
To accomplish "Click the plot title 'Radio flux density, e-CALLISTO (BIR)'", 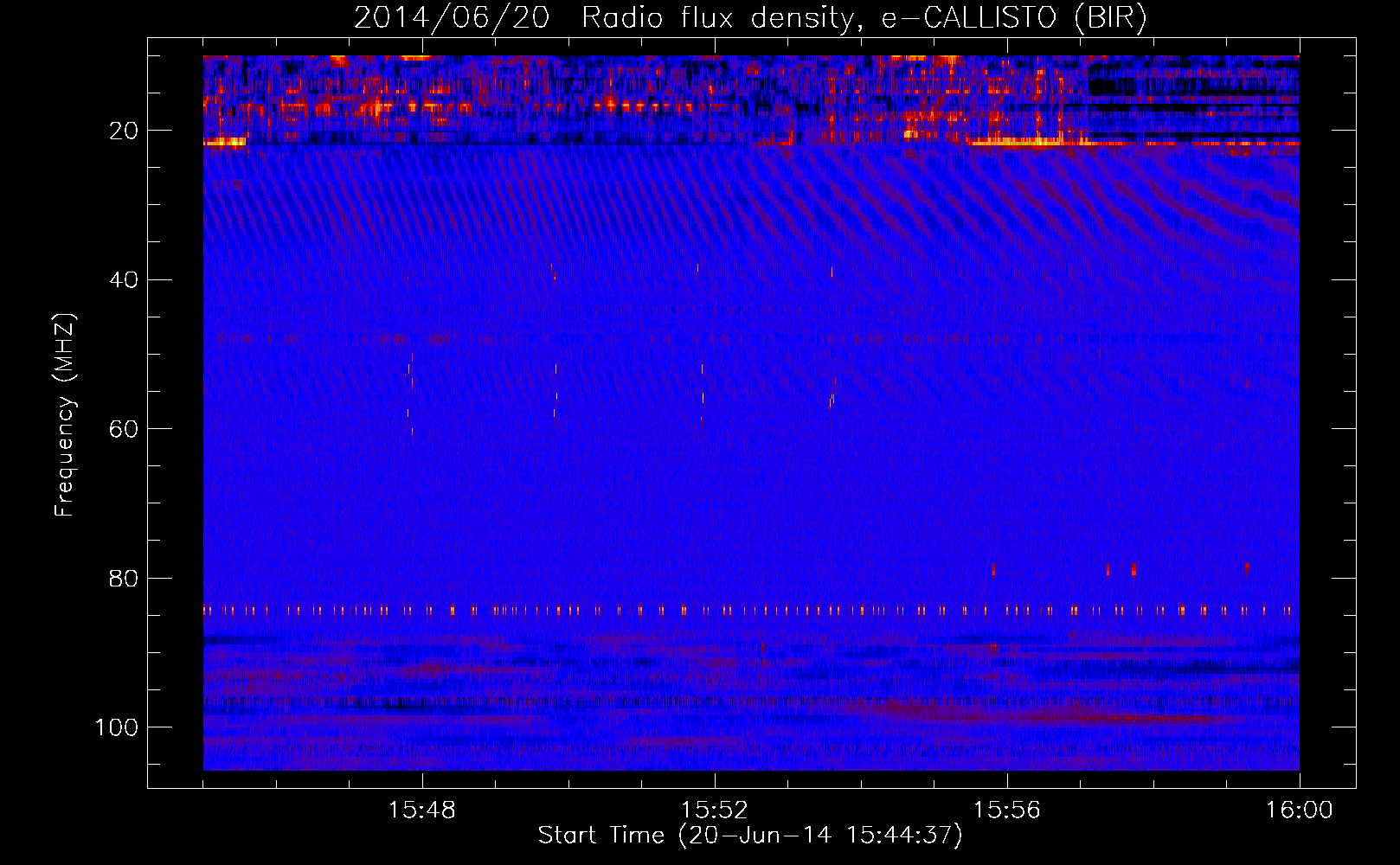I will tap(864, 18).
